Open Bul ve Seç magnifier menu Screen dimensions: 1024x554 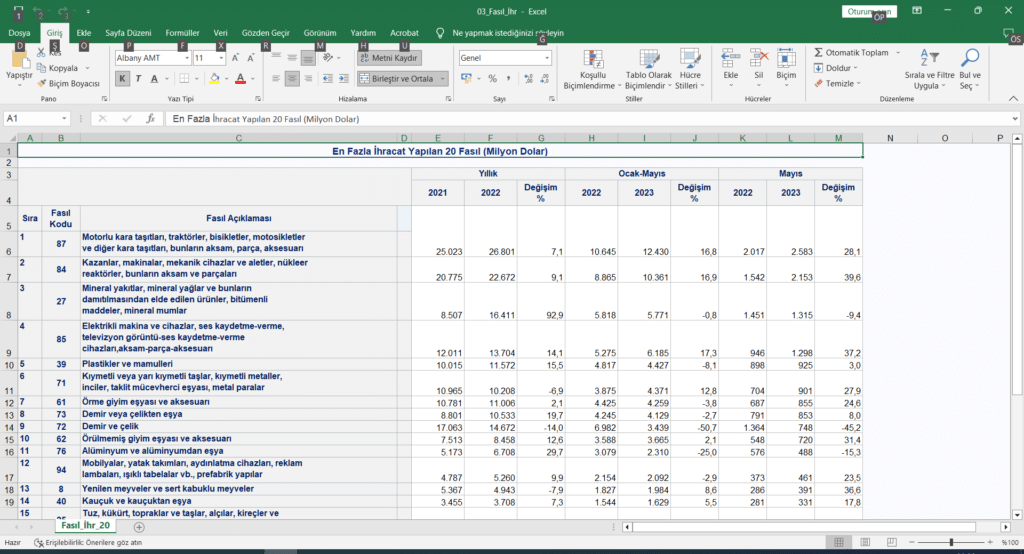click(970, 69)
